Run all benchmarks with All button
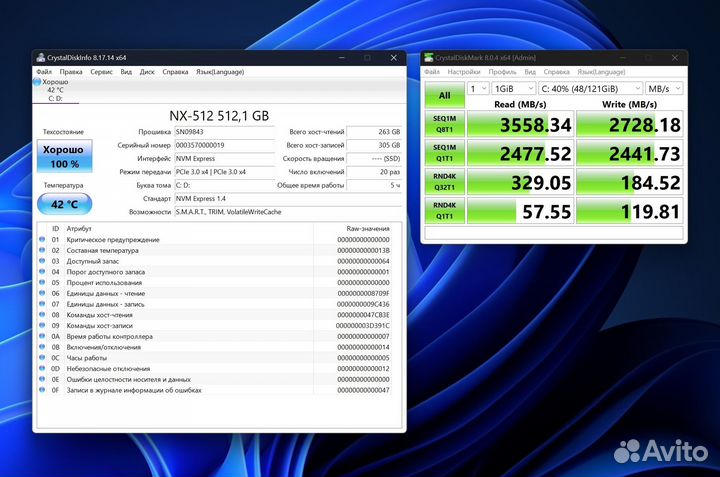The width and height of the screenshot is (720, 477). click(x=444, y=95)
